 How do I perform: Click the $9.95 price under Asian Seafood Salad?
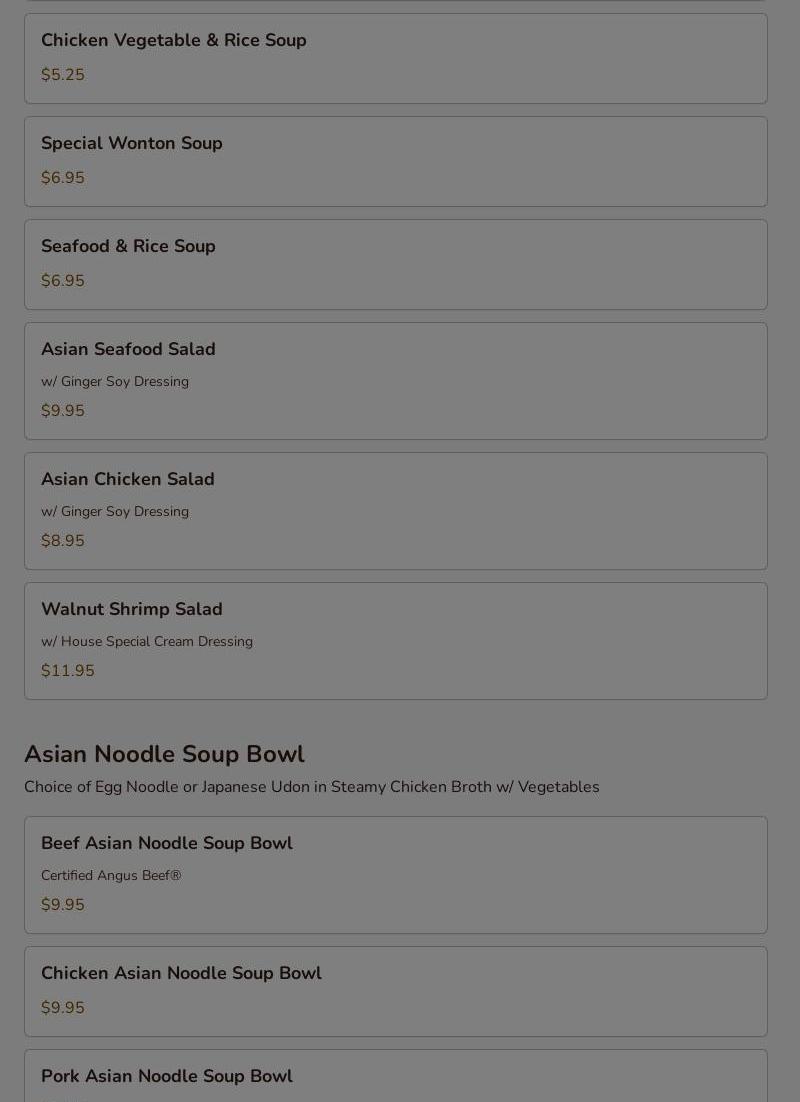(63, 411)
